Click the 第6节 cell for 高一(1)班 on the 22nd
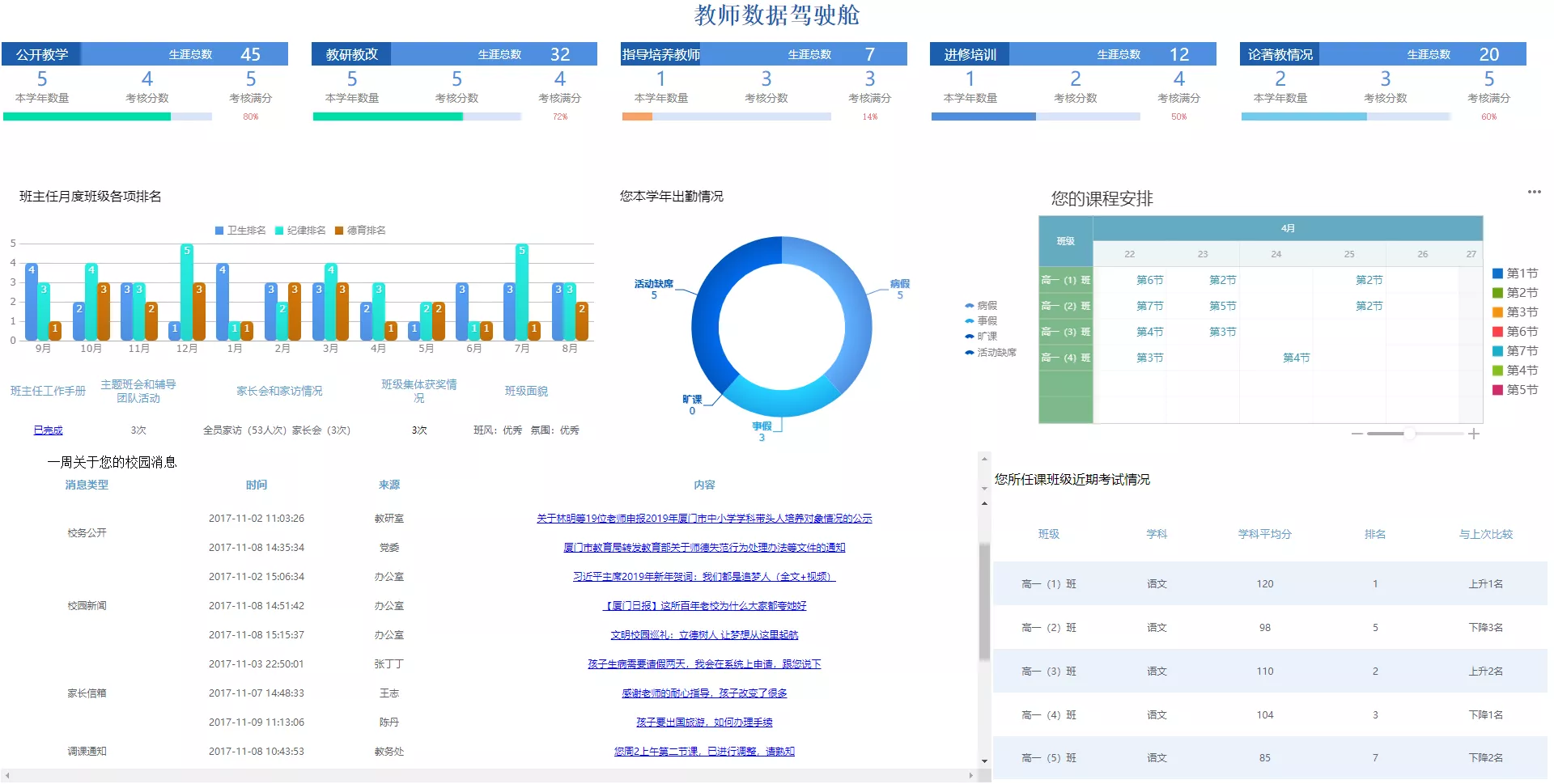Viewport: 1554px width, 784px height. coord(1149,280)
